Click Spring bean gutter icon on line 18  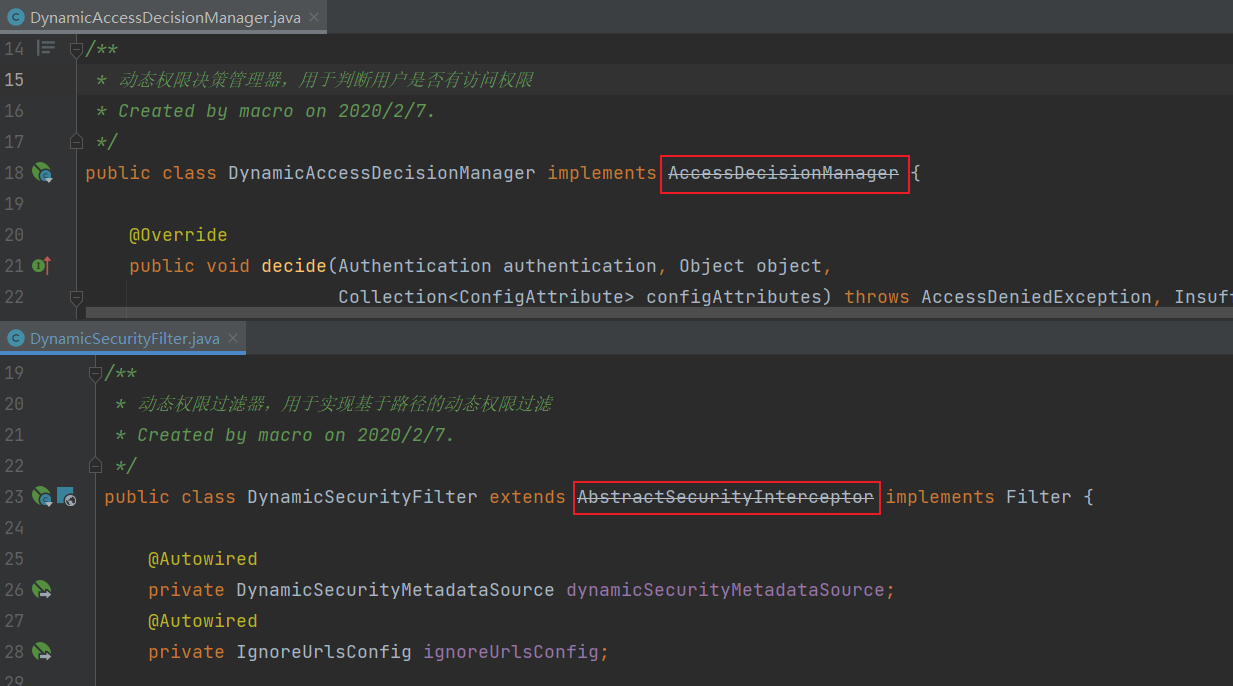(x=42, y=173)
